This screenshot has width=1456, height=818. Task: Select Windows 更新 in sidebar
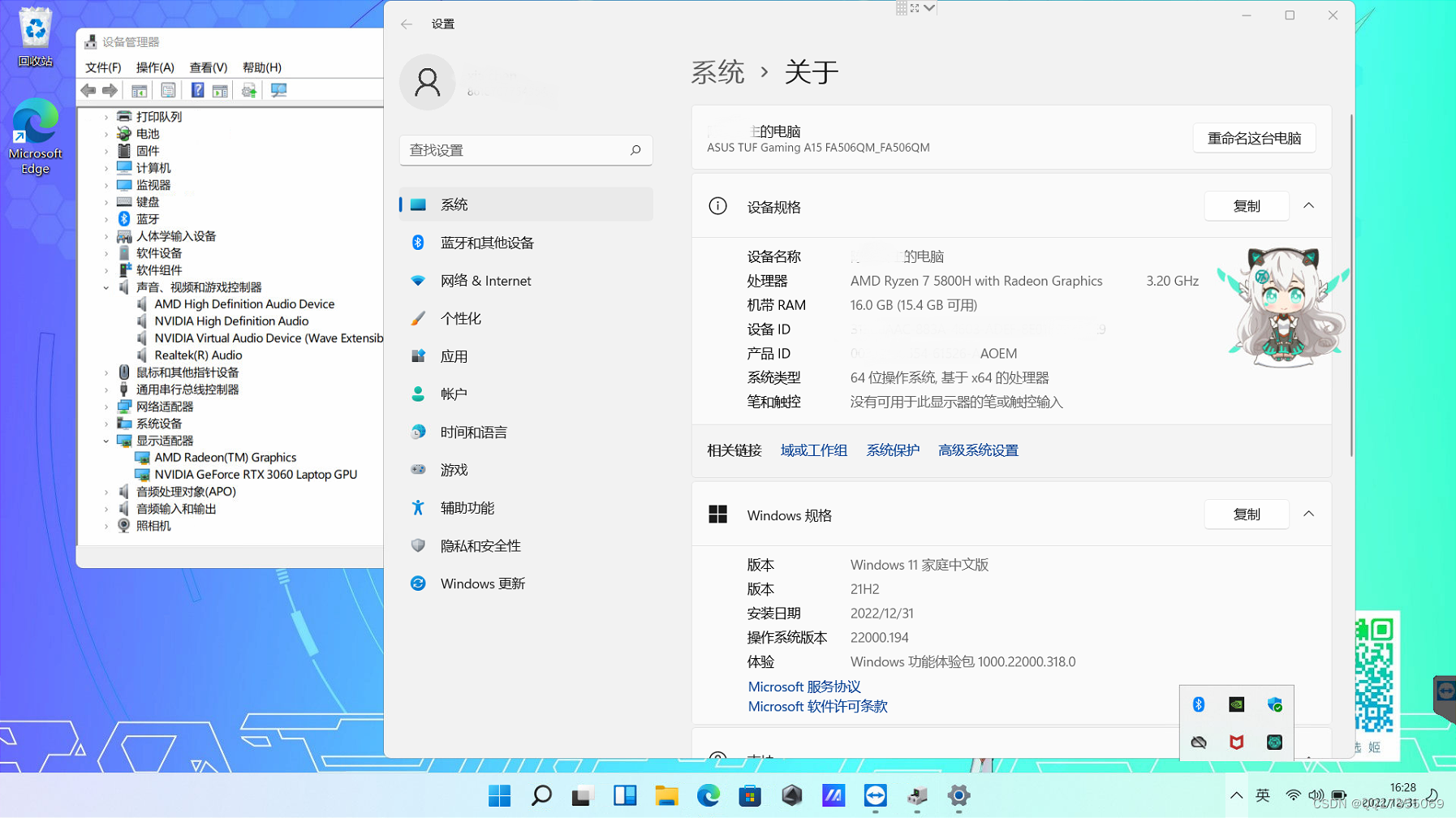point(526,583)
